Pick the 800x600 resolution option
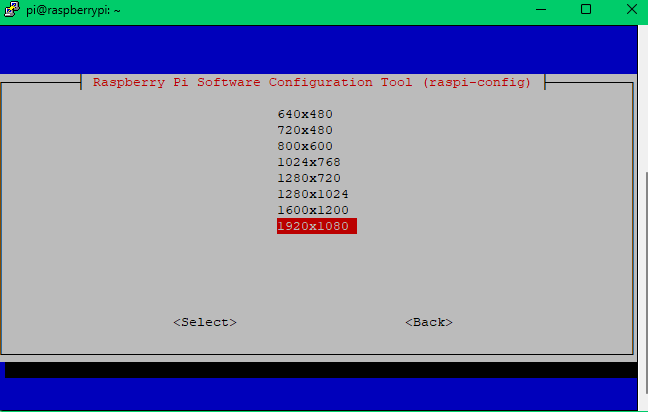 point(305,146)
